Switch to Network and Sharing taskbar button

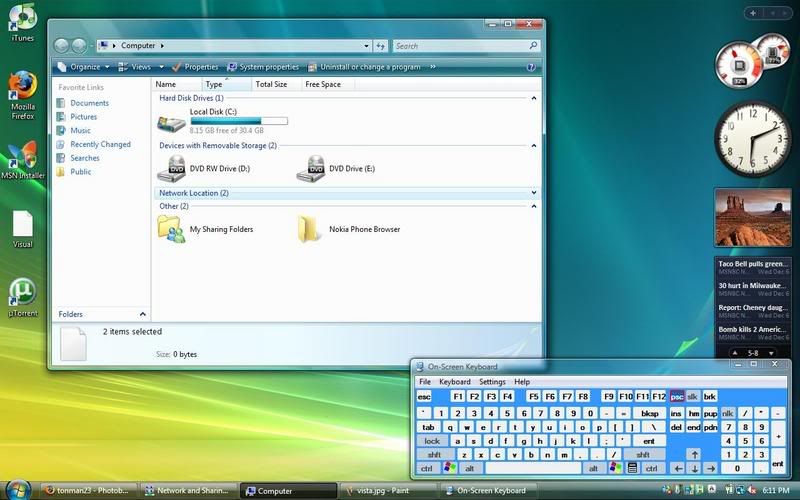pyautogui.click(x=188, y=491)
